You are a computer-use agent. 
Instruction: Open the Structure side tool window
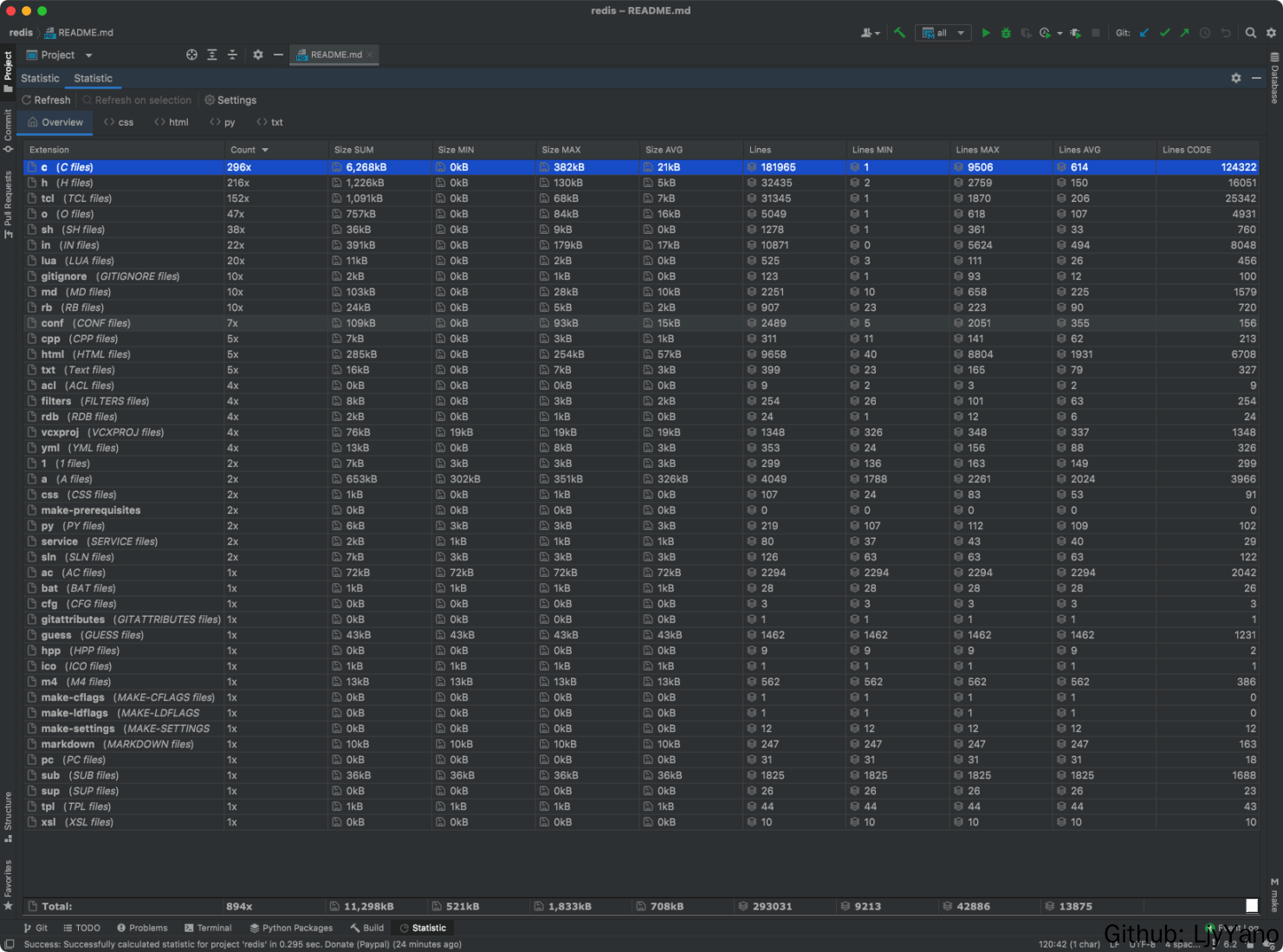pyautogui.click(x=8, y=817)
